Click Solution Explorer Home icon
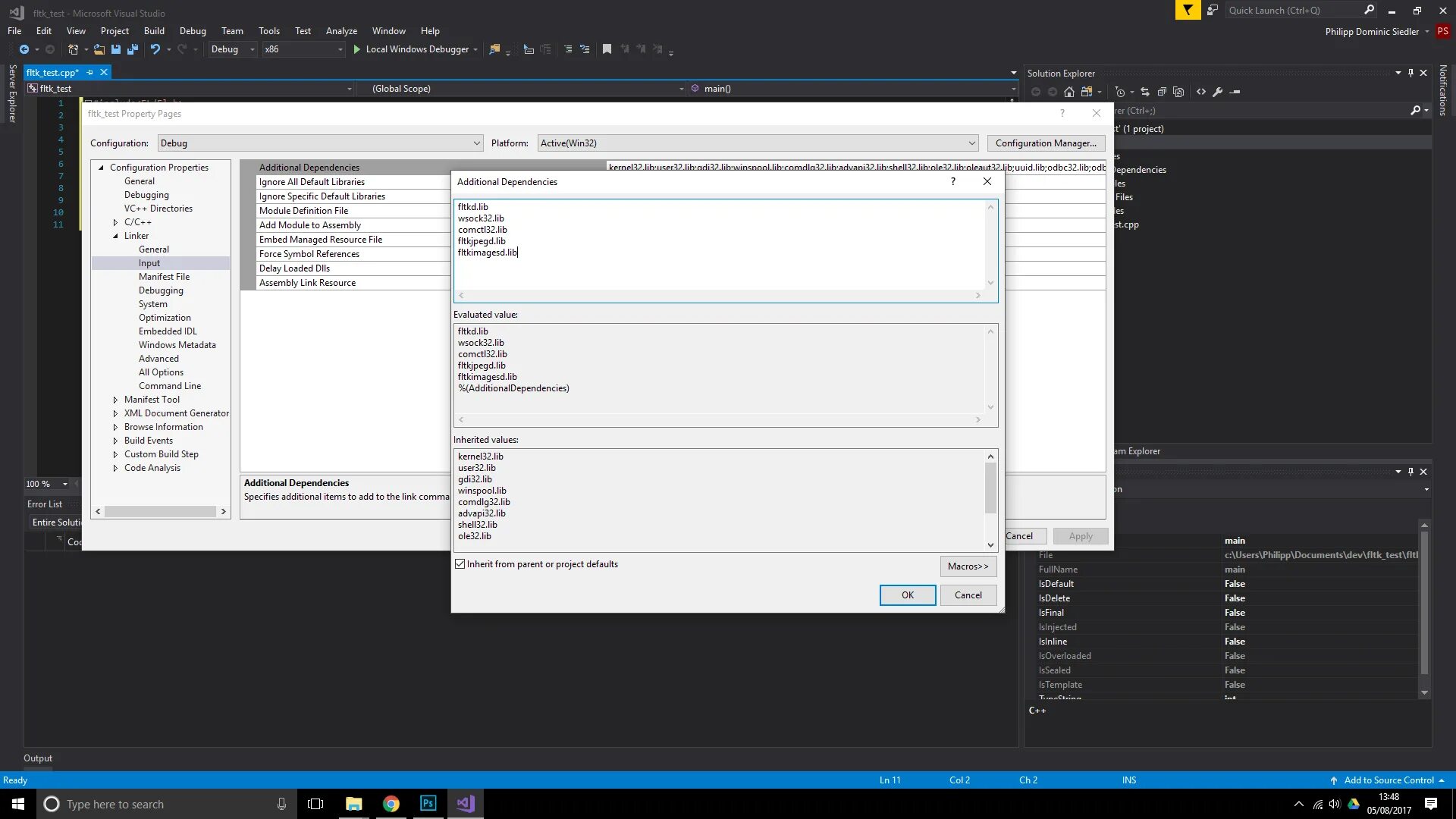This screenshot has width=1456, height=819. point(1069,92)
